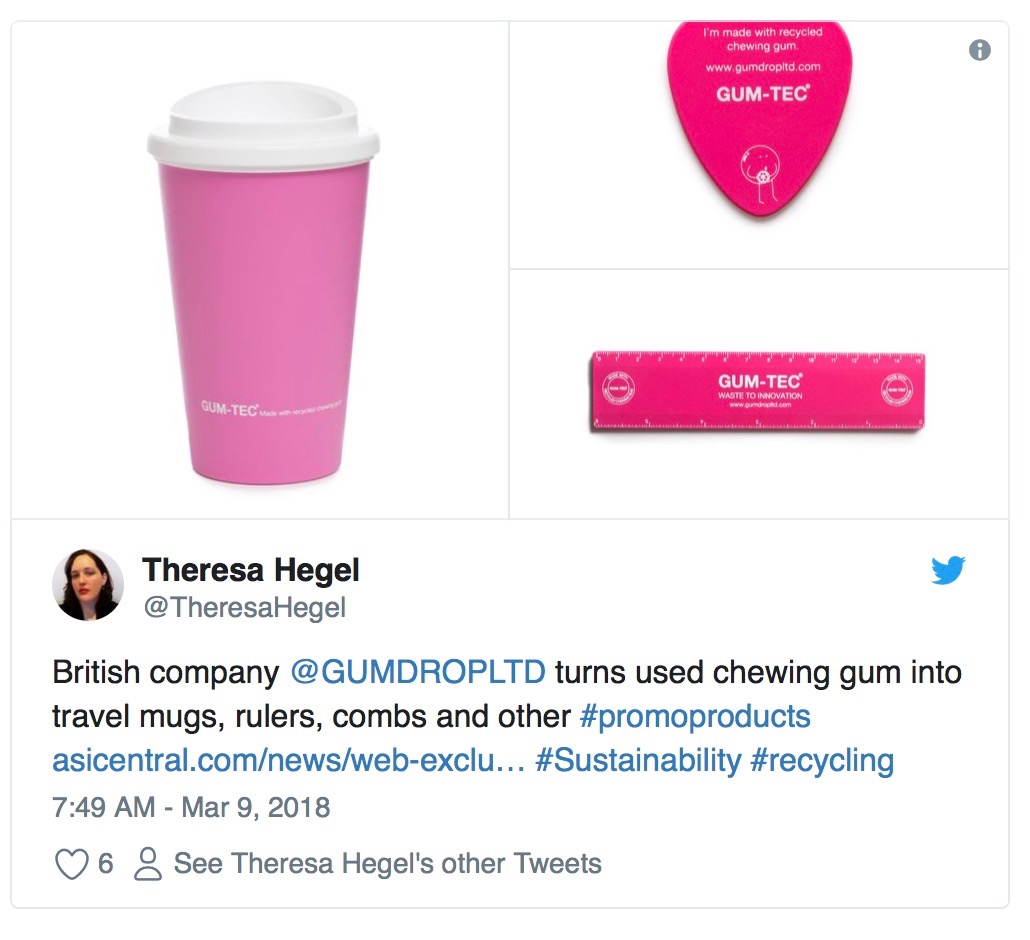This screenshot has width=1030, height=940.
Task: View the pink Gum-Tec ruler photo
Action: pos(759,394)
